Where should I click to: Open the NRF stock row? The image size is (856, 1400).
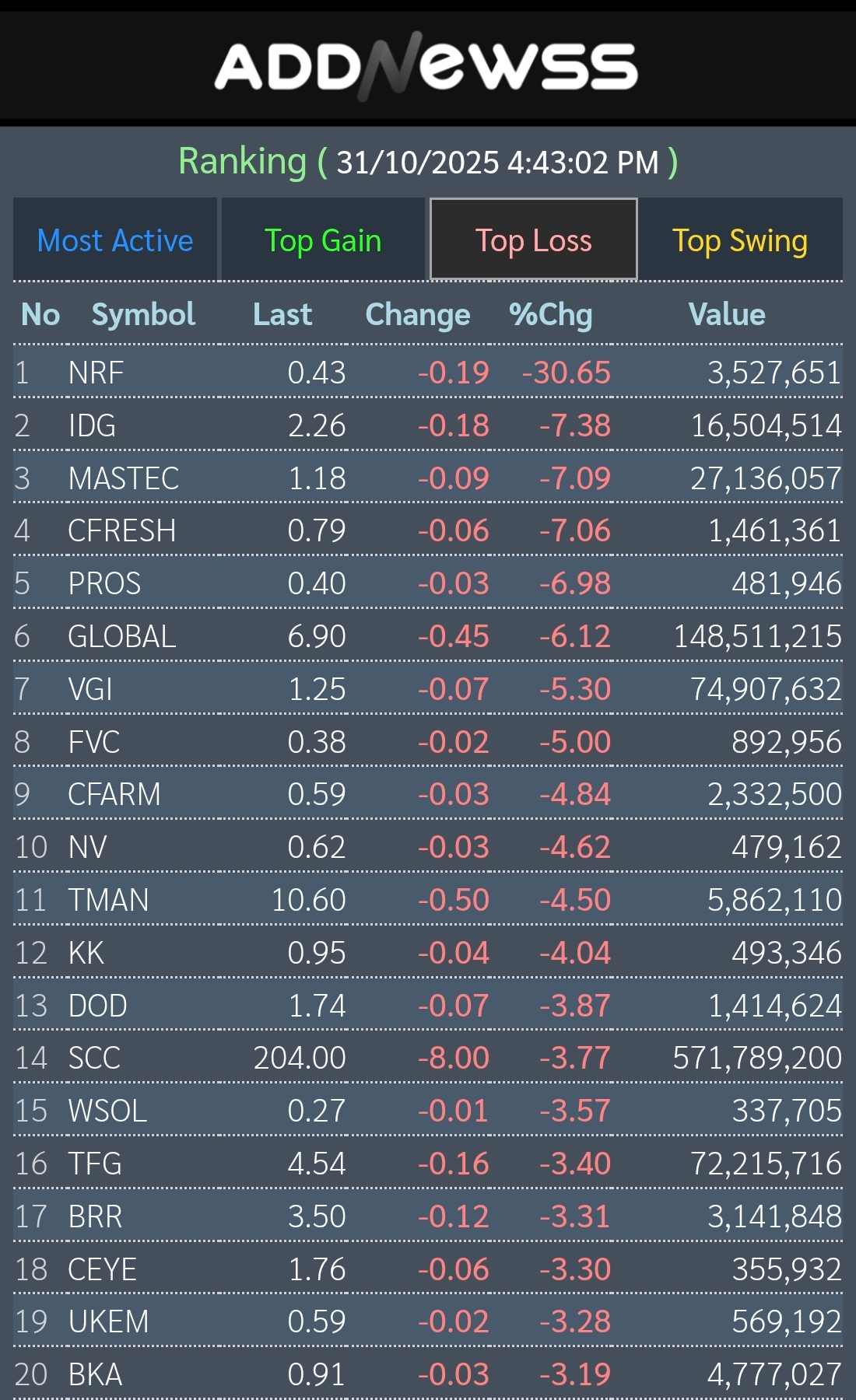(96, 373)
